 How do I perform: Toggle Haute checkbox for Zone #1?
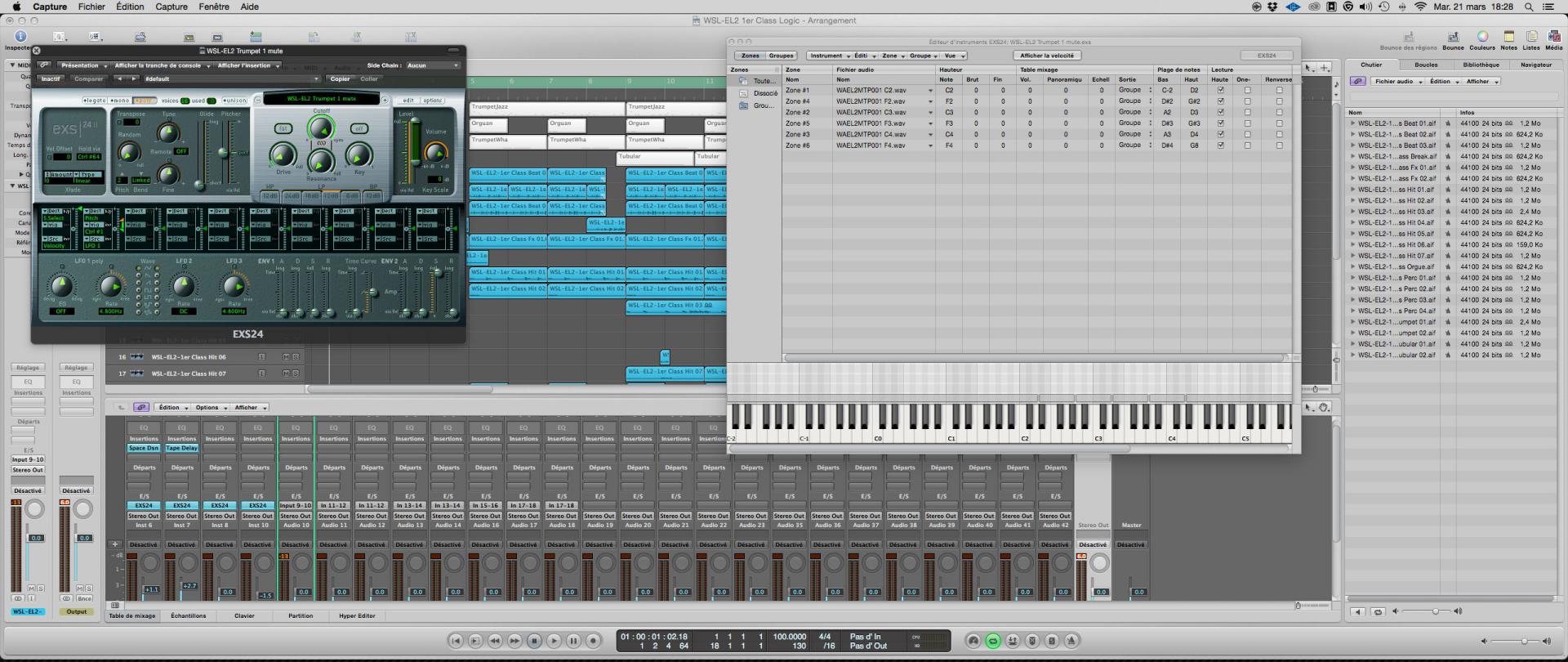tap(1221, 90)
